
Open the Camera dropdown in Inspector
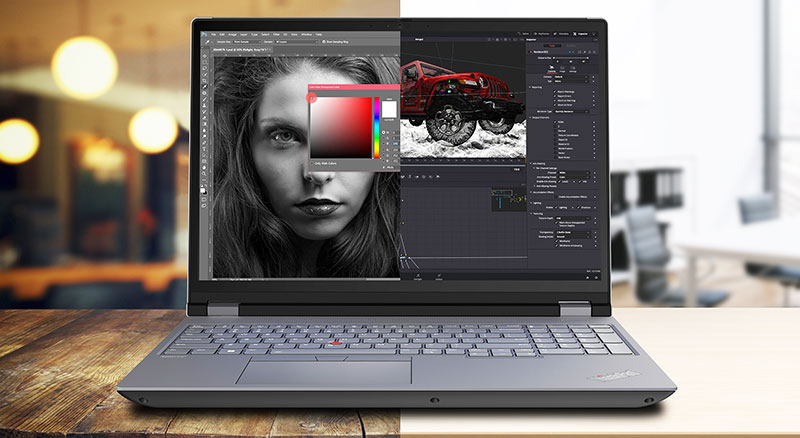[571, 77]
